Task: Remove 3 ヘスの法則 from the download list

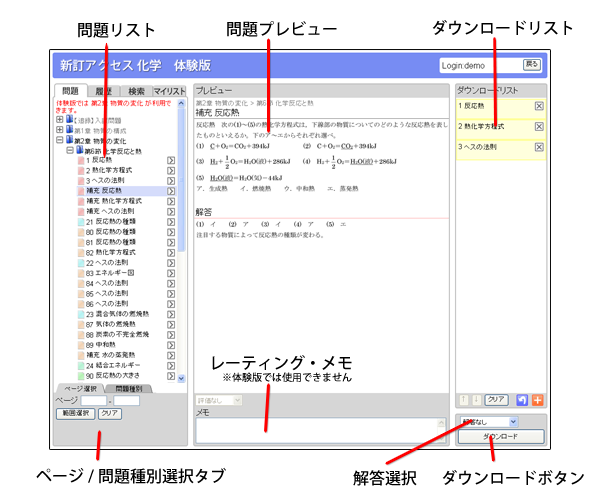Action: pos(539,147)
